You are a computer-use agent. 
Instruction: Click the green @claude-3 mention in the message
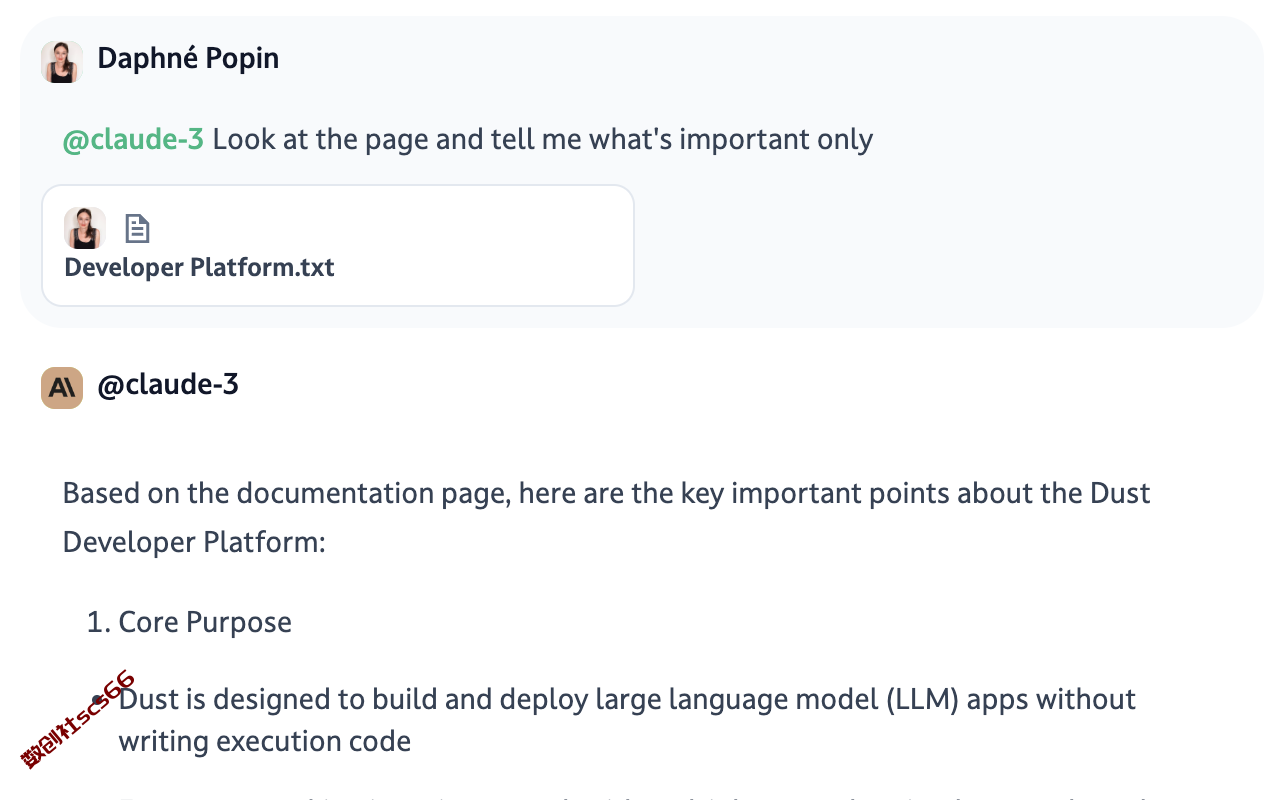pos(133,139)
